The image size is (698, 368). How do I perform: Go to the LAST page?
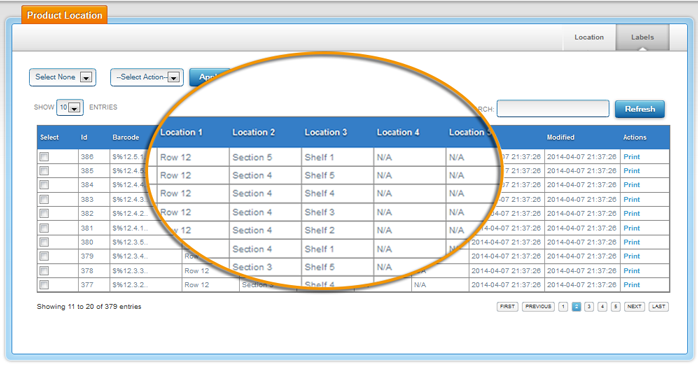pos(658,307)
